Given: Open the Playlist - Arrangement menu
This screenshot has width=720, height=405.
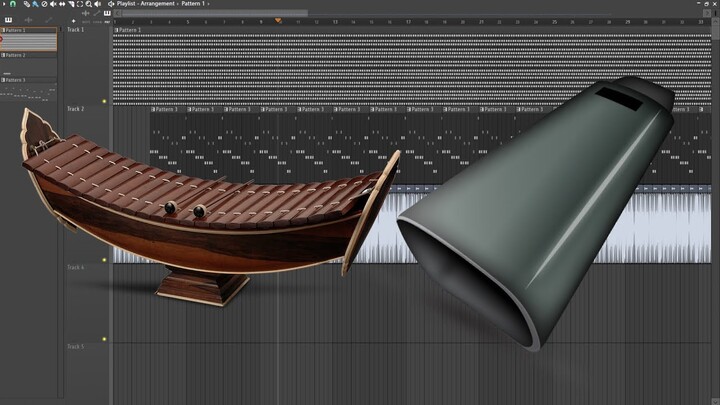Looking at the screenshot, I should point(146,4).
